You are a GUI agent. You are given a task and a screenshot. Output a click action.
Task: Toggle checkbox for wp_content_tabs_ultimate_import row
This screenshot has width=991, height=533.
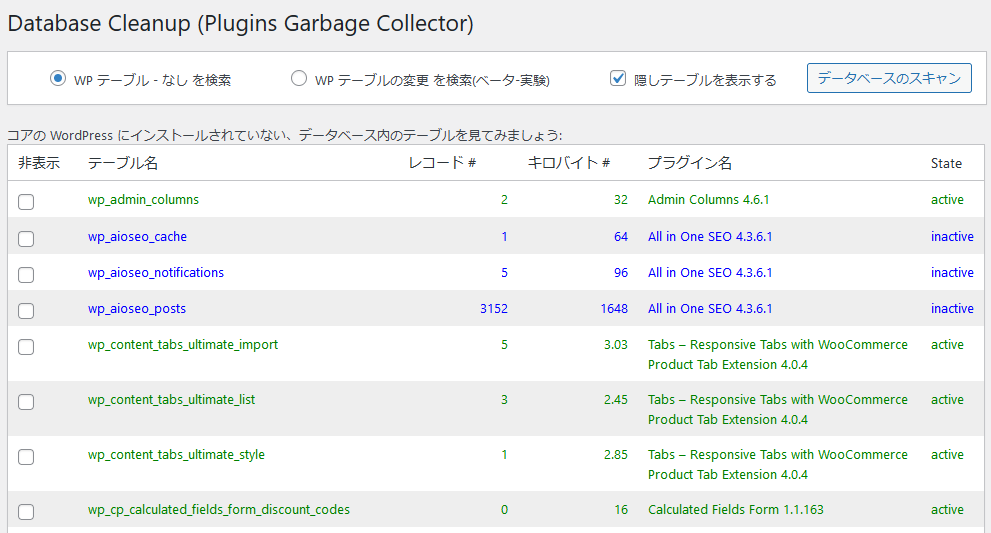[x=26, y=347]
